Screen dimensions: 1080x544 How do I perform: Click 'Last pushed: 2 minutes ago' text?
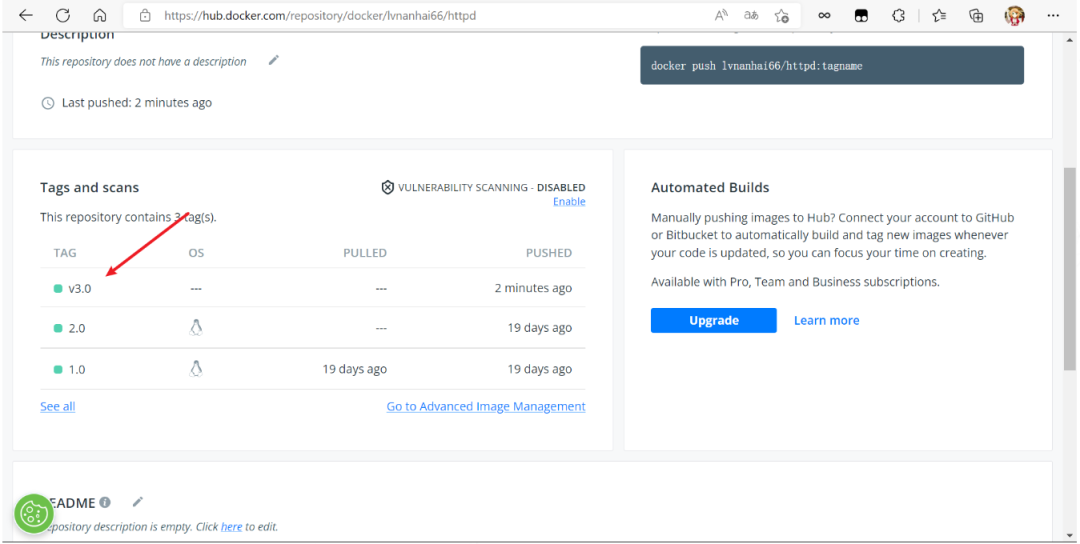(x=137, y=103)
